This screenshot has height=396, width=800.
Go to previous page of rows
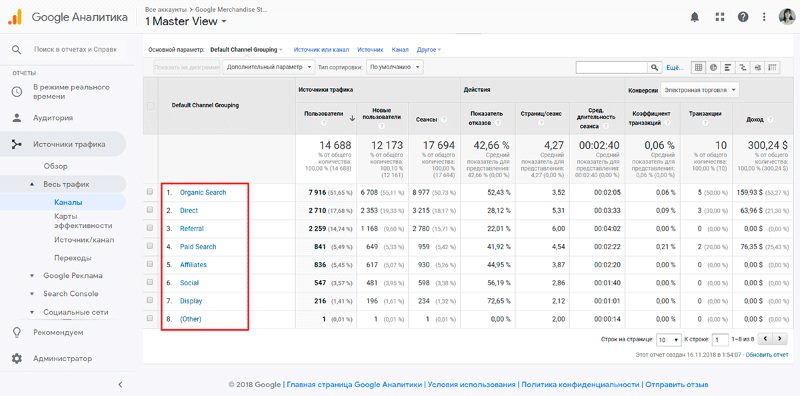[765, 339]
